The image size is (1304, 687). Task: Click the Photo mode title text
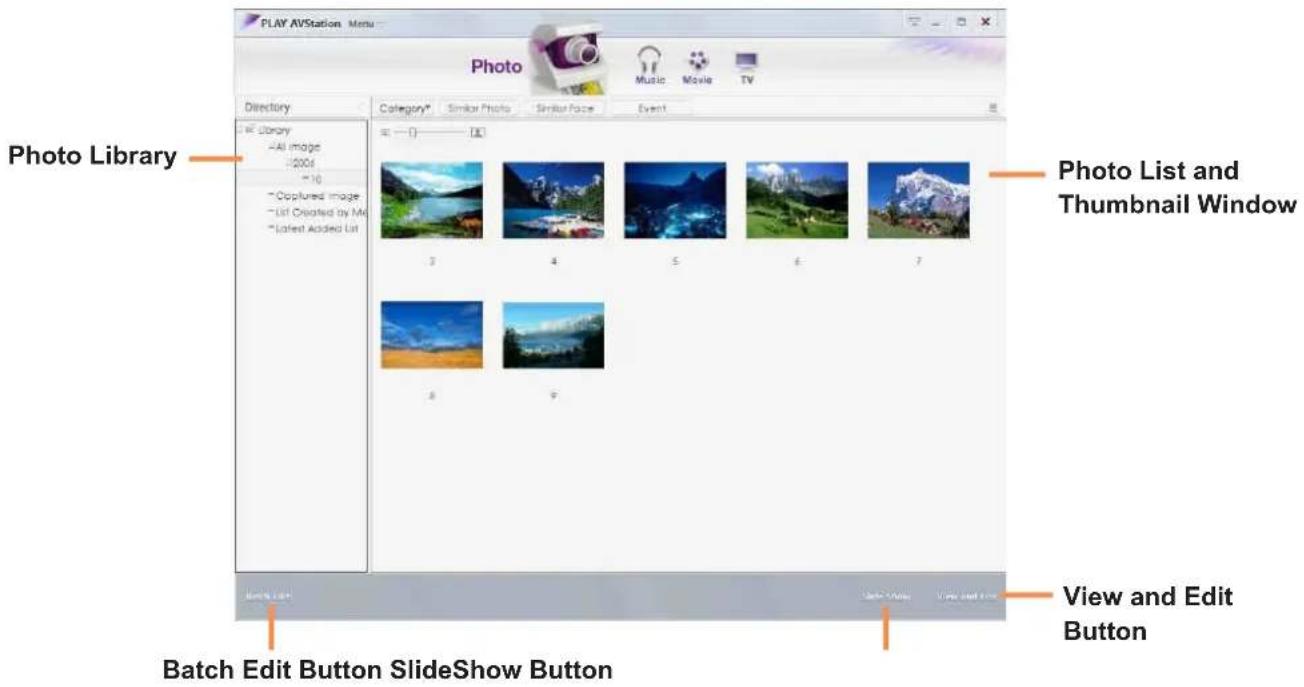click(x=497, y=67)
